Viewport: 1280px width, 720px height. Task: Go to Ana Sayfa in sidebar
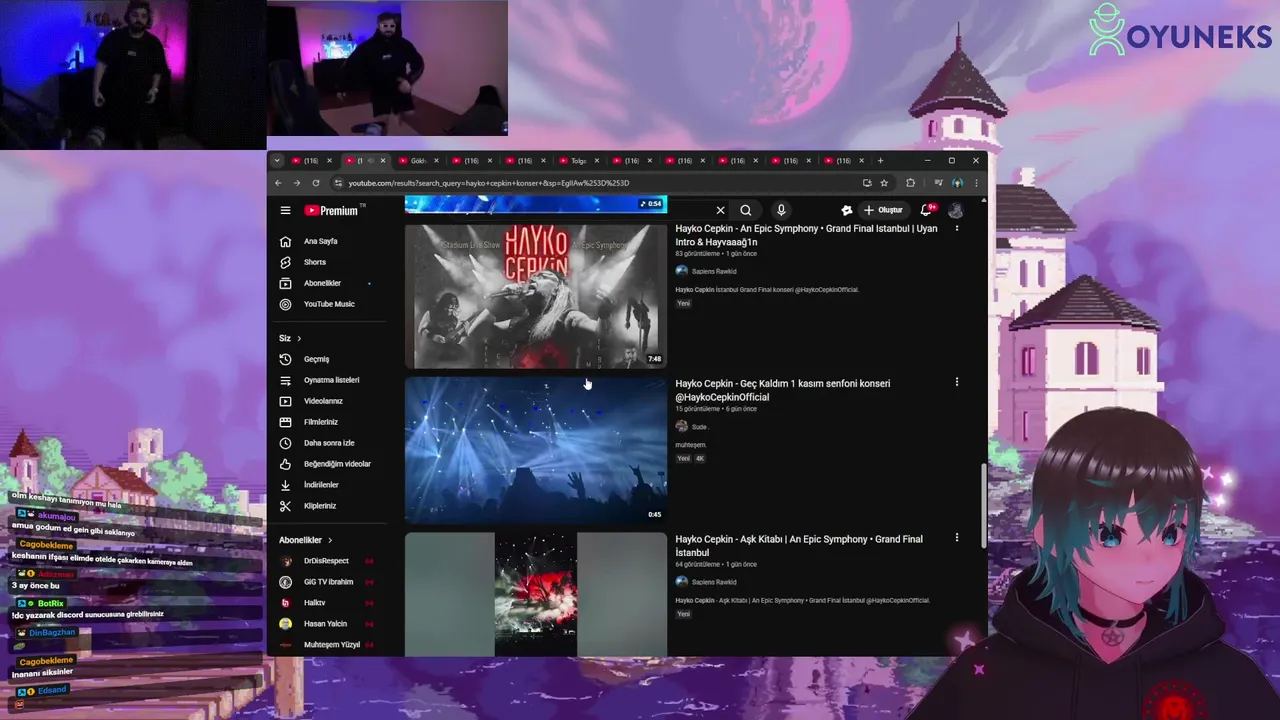[x=326, y=241]
